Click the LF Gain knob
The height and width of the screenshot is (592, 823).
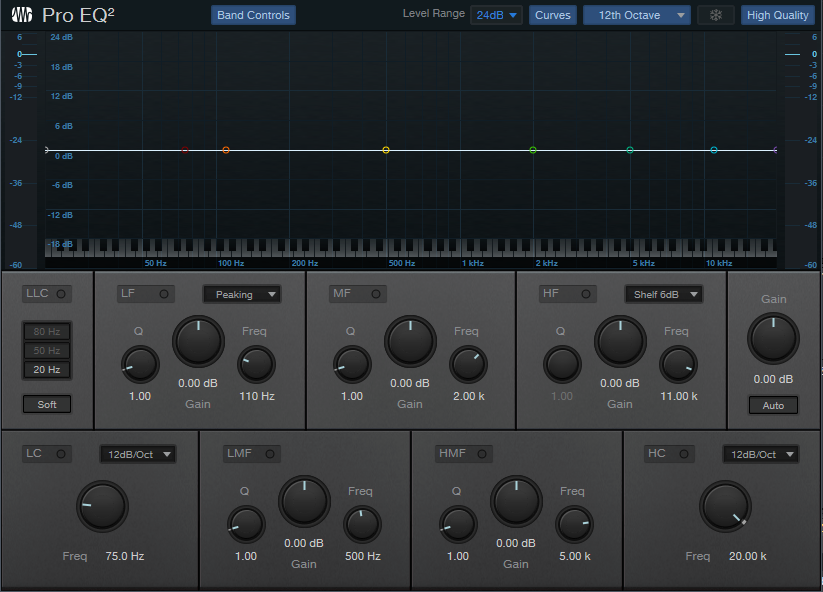(x=198, y=342)
